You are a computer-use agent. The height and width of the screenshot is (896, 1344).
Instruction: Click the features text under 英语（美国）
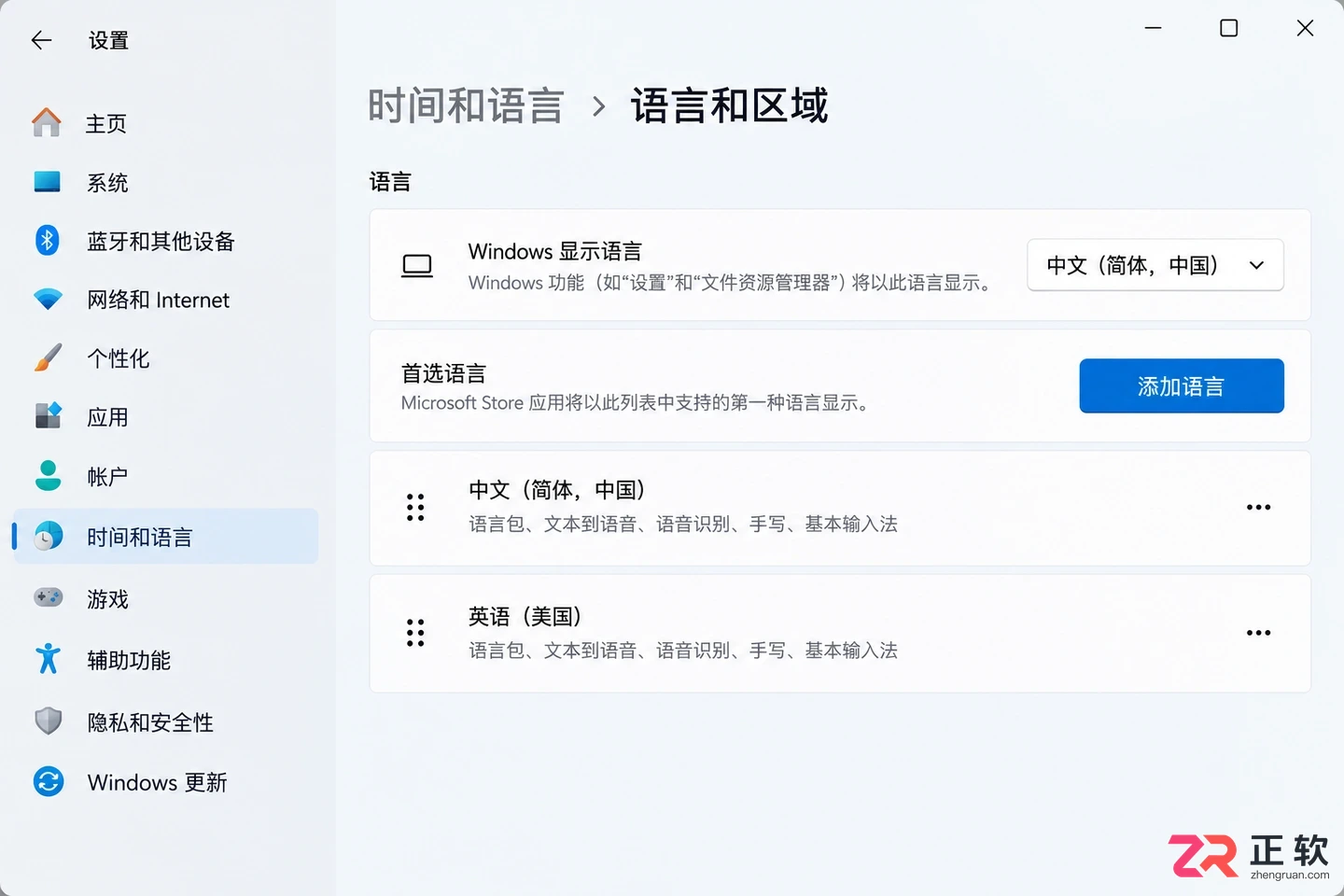pos(683,650)
